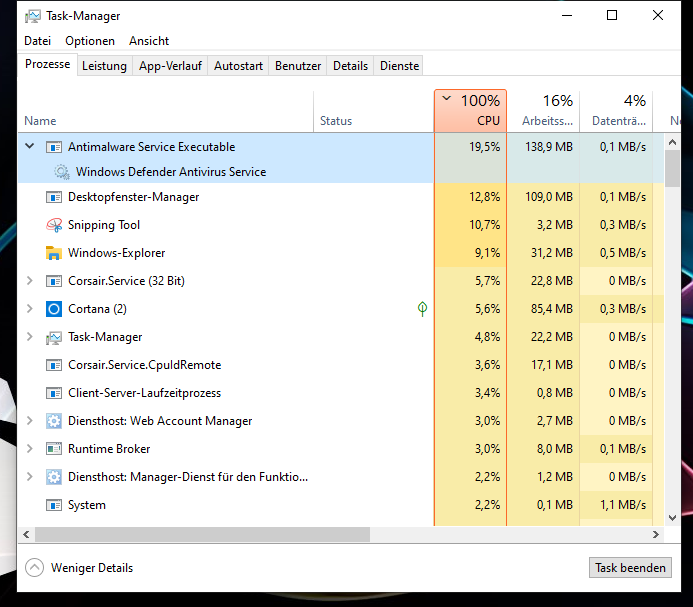Click the Diensthost: Web Account Manager gear icon
Image resolution: width=693 pixels, height=607 pixels.
tap(54, 421)
